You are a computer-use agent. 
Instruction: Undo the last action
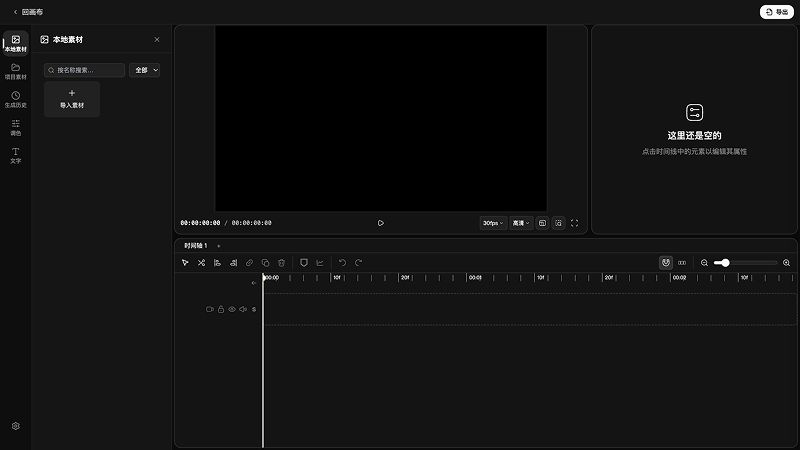342,263
